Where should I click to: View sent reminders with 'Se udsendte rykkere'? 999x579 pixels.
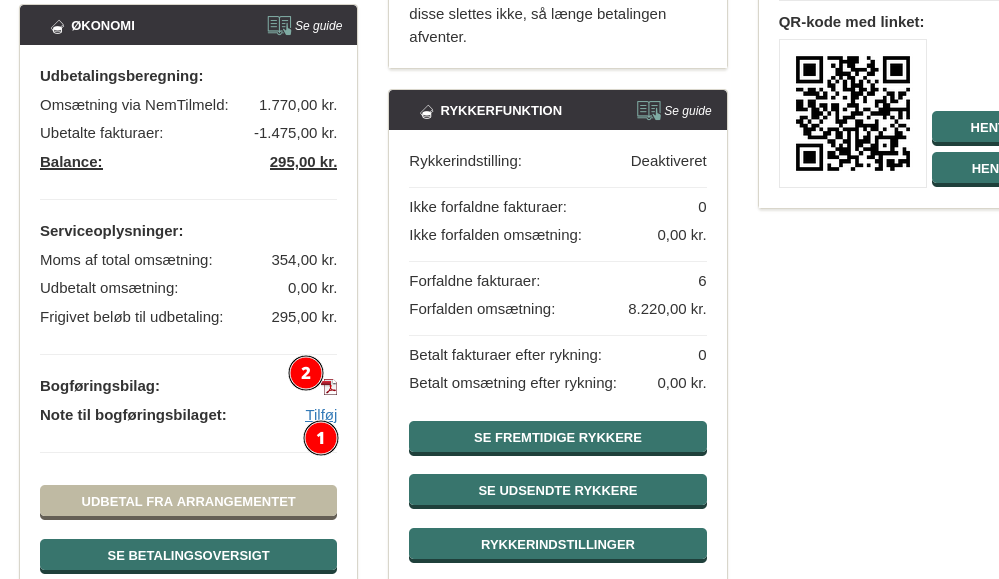tap(557, 490)
